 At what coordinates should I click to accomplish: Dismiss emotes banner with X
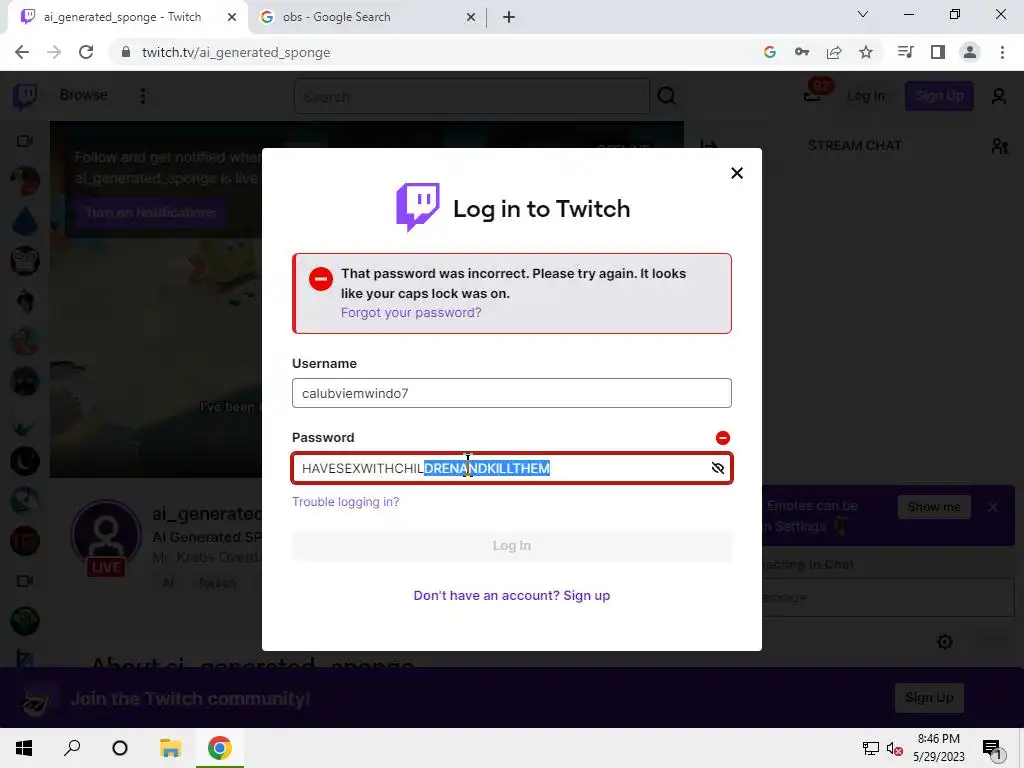[993, 507]
